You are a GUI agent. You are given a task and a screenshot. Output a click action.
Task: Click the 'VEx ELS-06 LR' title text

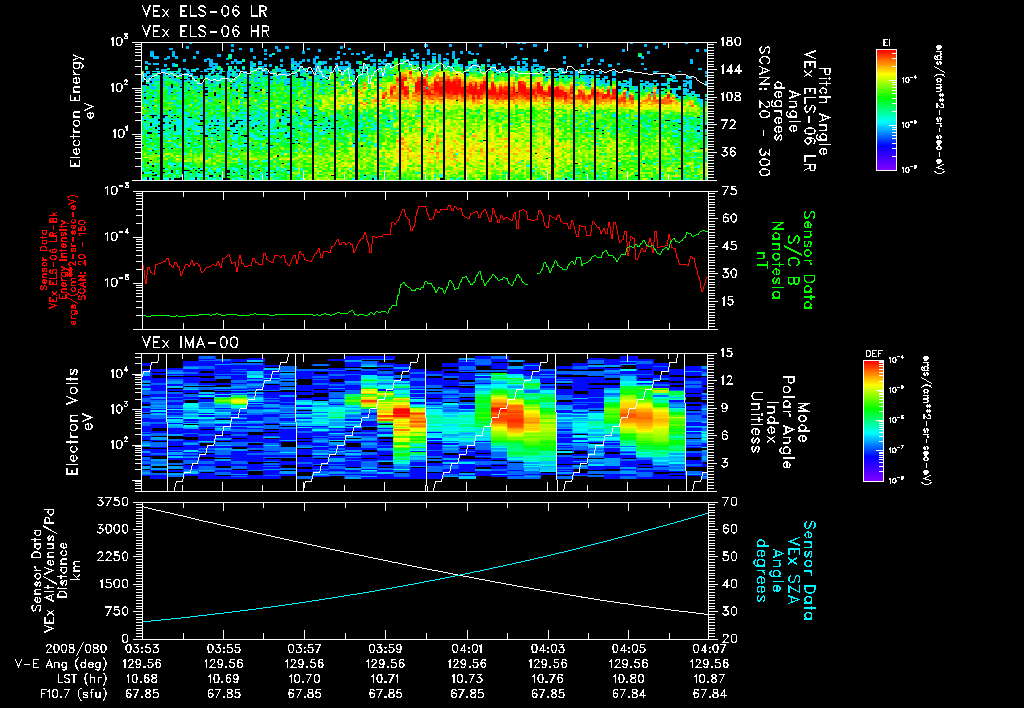click(204, 12)
